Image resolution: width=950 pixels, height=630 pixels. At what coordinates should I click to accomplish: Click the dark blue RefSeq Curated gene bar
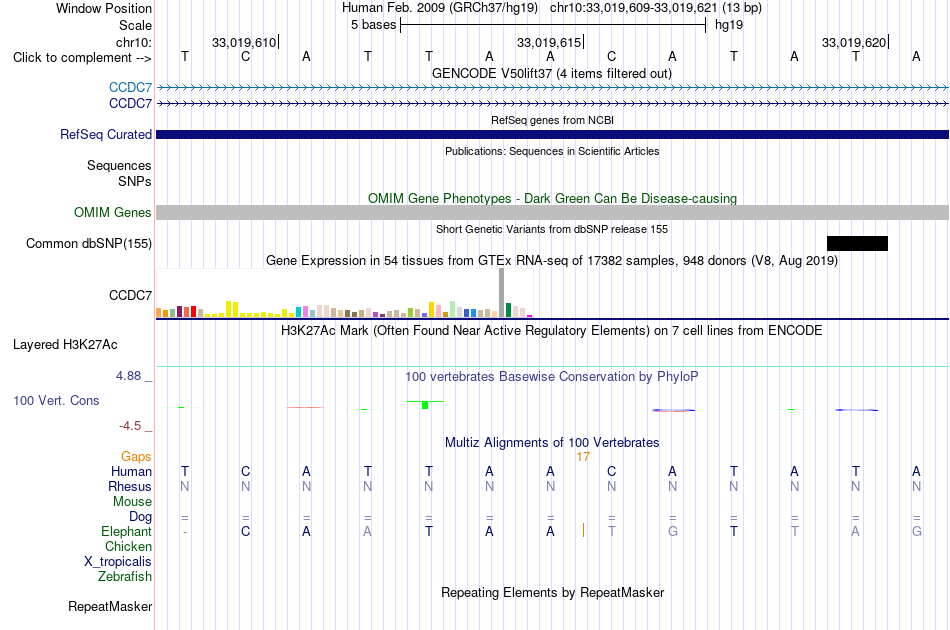pos(553,134)
